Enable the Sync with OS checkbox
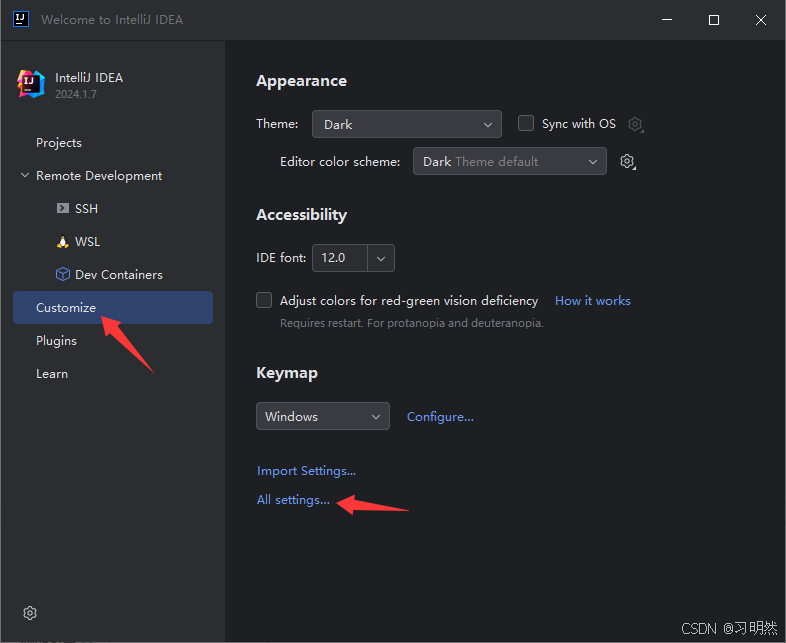Viewport: 786px width, 643px height. pos(525,123)
